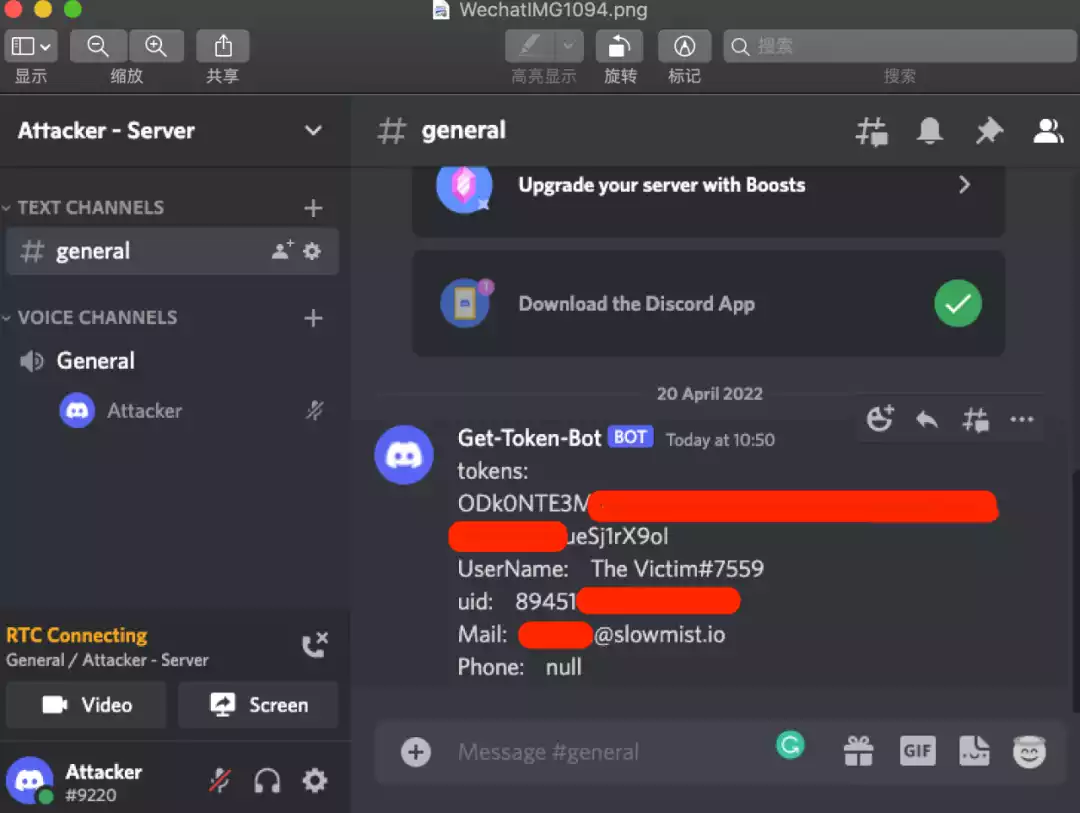Create a thread from the bot message

975,419
